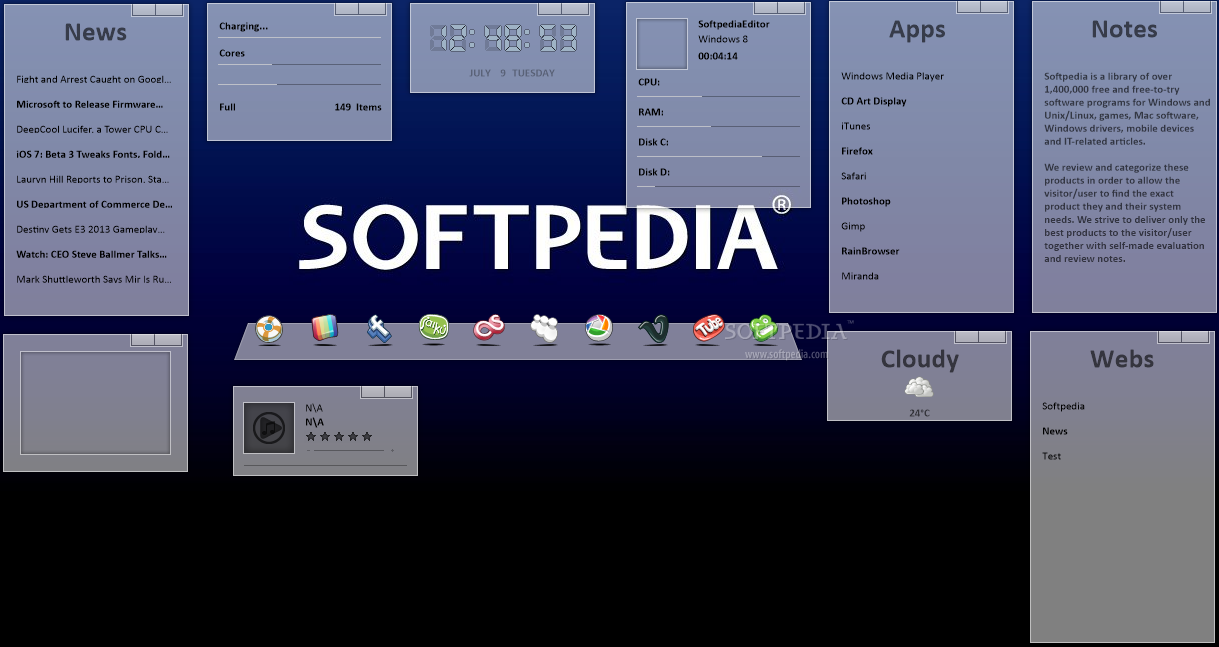Click the music player track progress bar
The image size is (1219, 647).
click(325, 466)
